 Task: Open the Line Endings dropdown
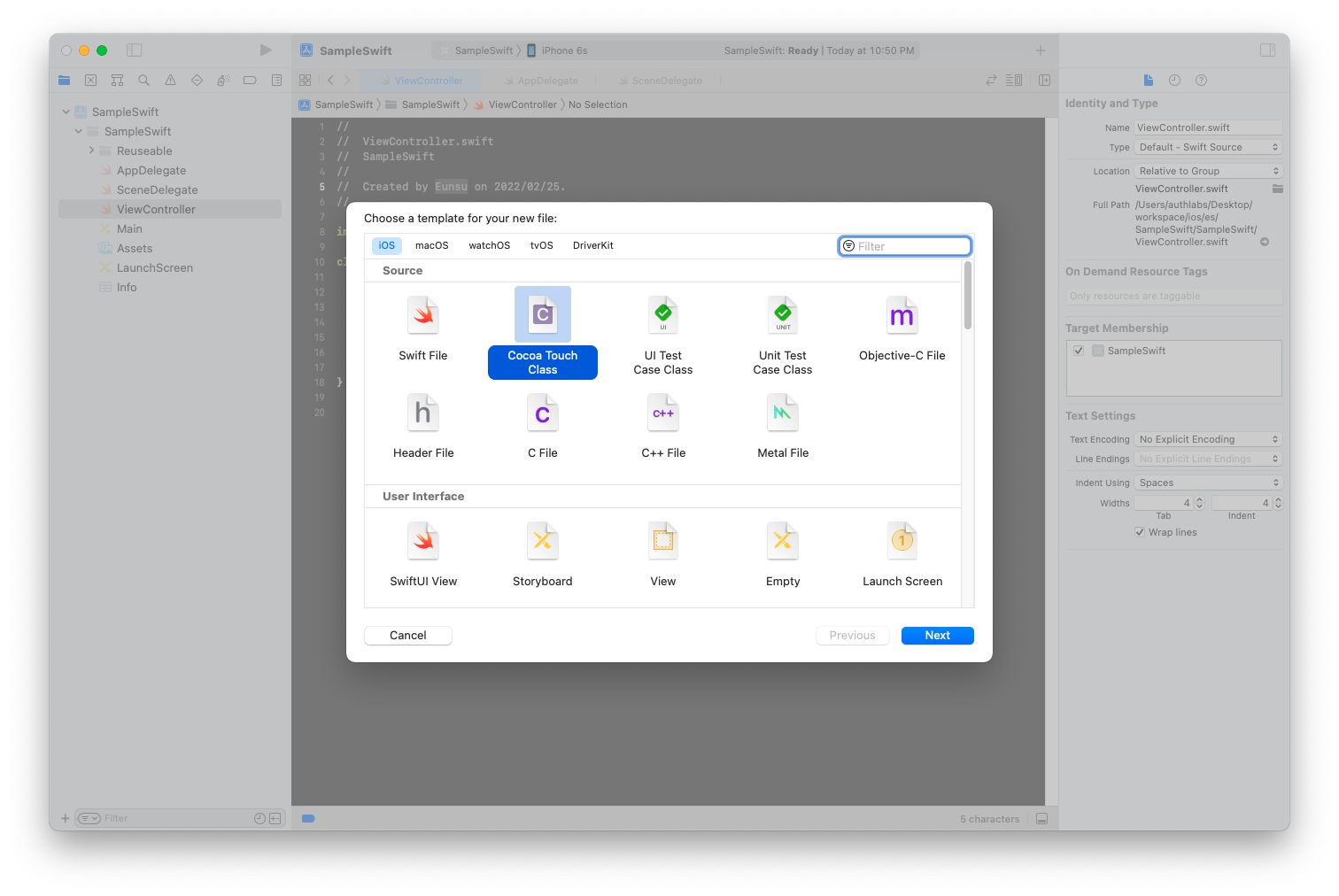(1209, 459)
